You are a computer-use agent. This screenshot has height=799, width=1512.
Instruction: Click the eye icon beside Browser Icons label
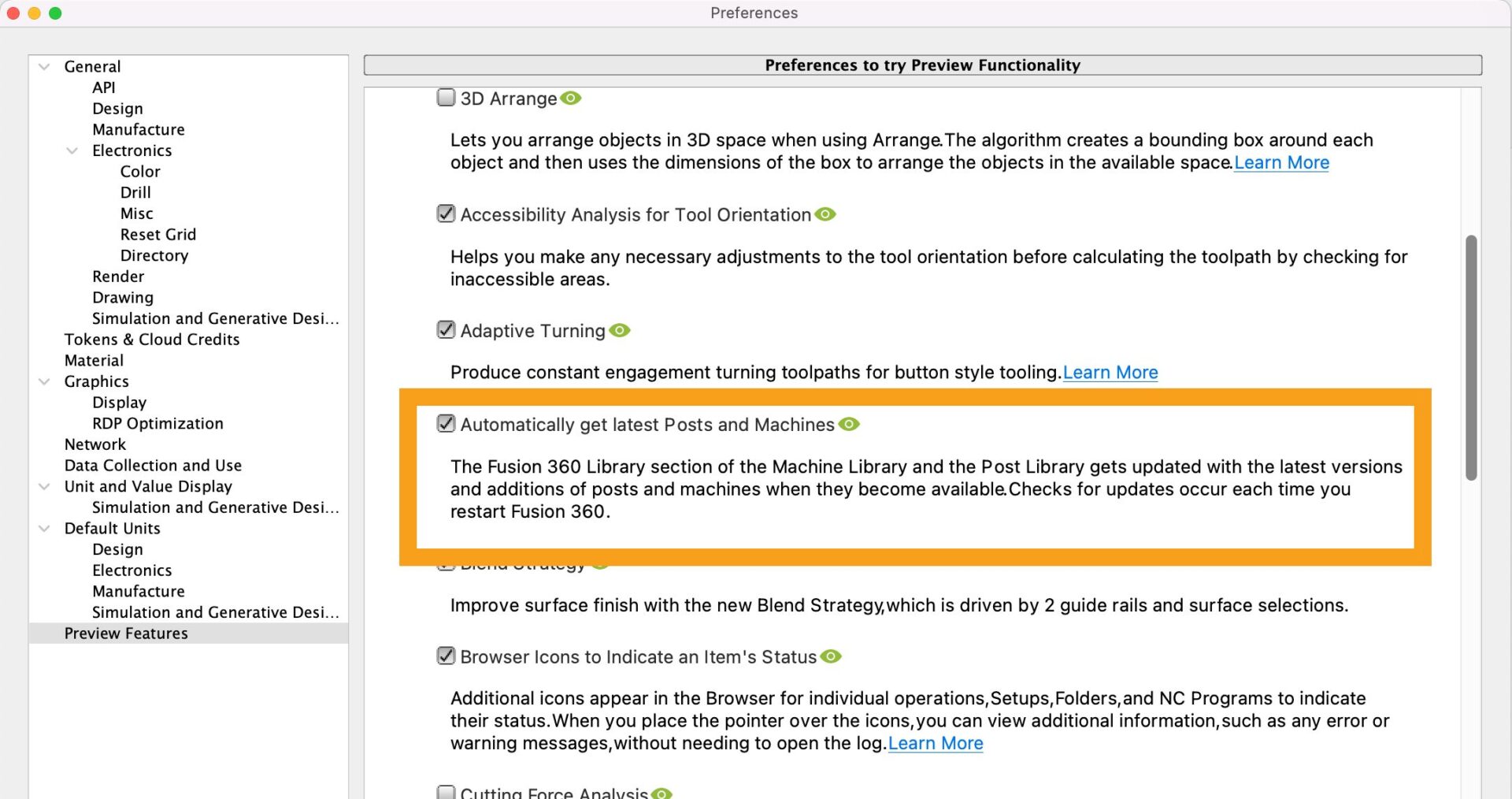(831, 656)
